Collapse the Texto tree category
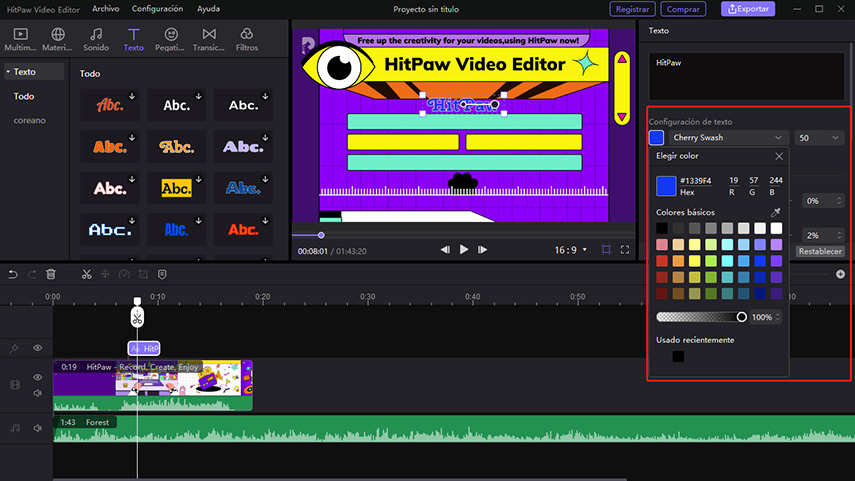 [8, 71]
